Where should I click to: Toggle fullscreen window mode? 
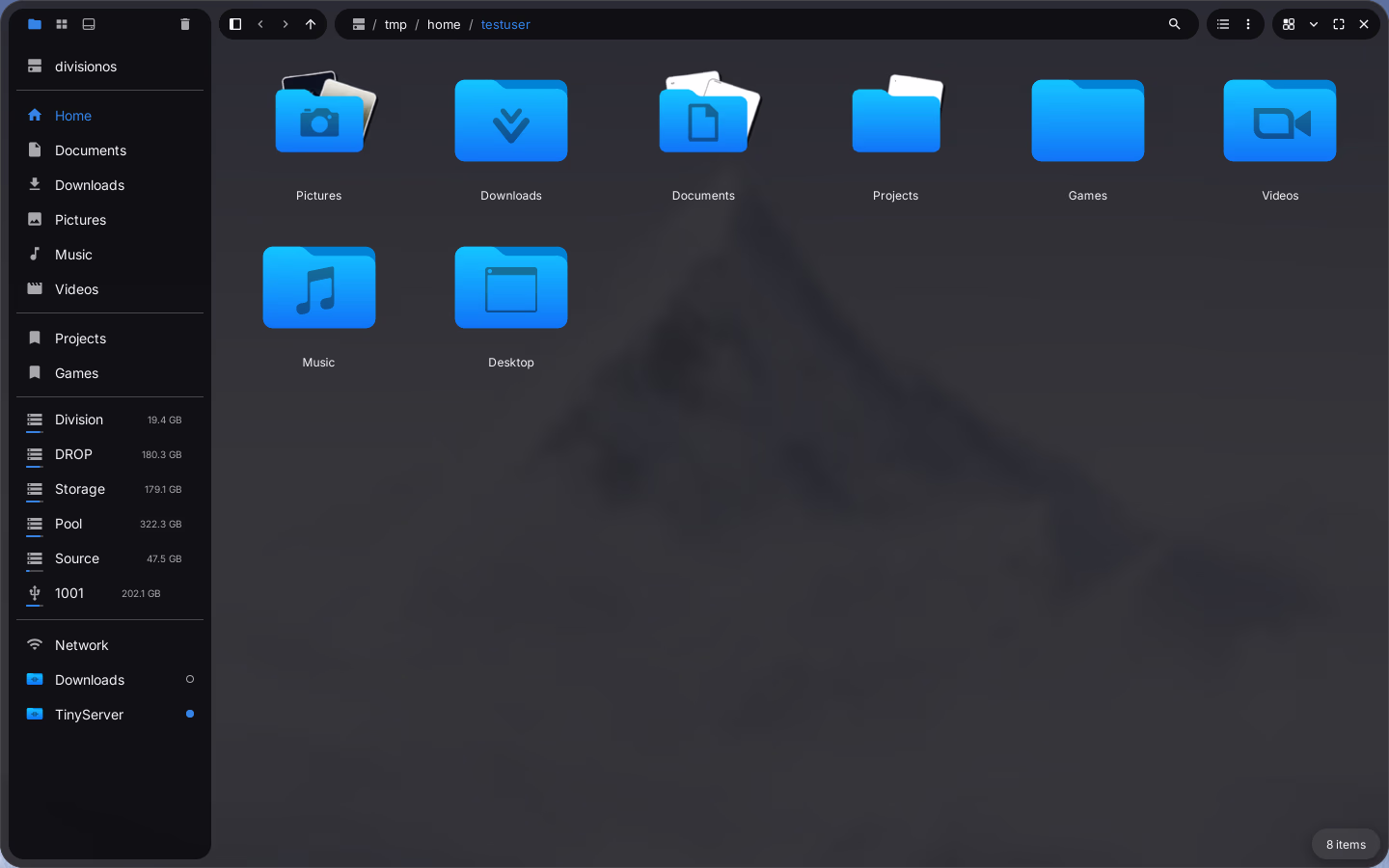pyautogui.click(x=1339, y=24)
